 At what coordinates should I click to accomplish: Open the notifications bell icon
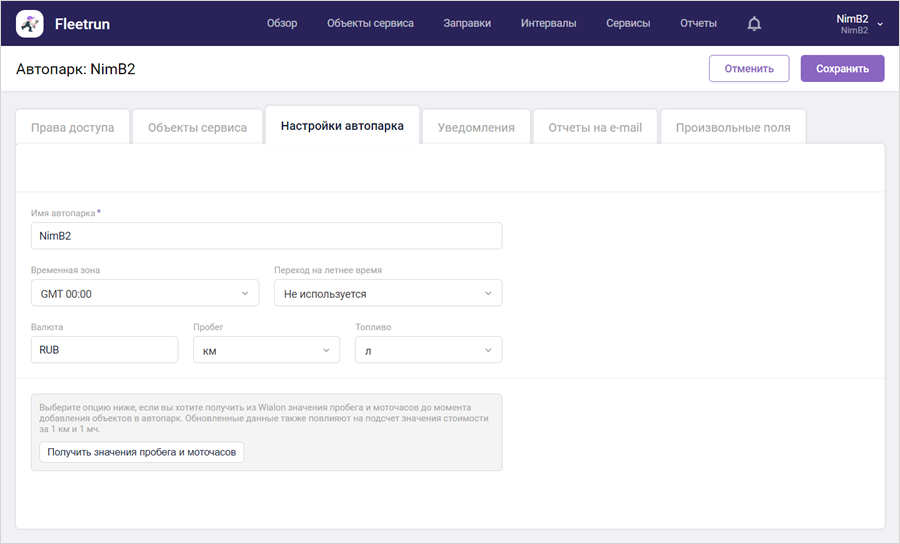point(754,24)
